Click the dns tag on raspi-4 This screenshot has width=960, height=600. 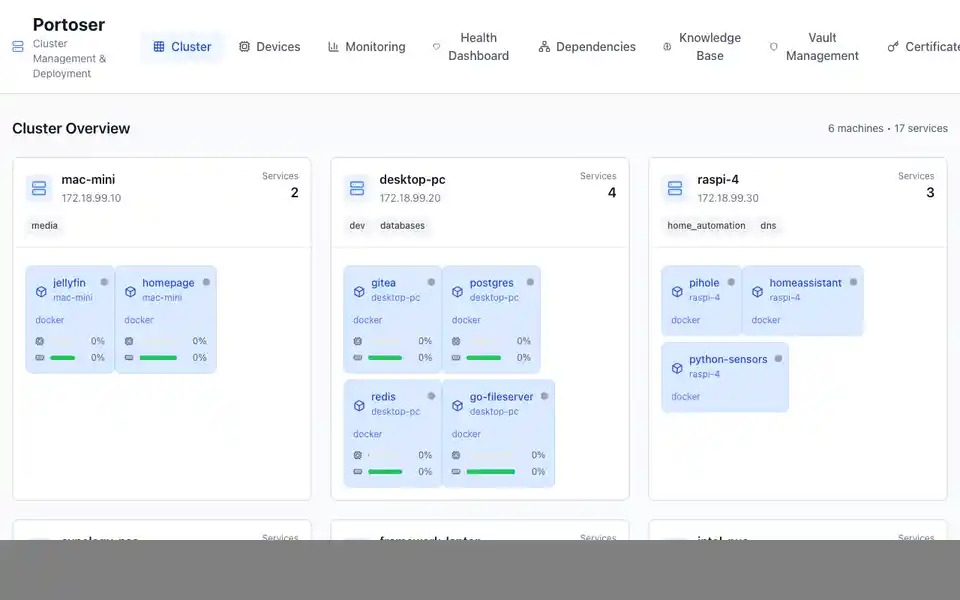(x=768, y=225)
